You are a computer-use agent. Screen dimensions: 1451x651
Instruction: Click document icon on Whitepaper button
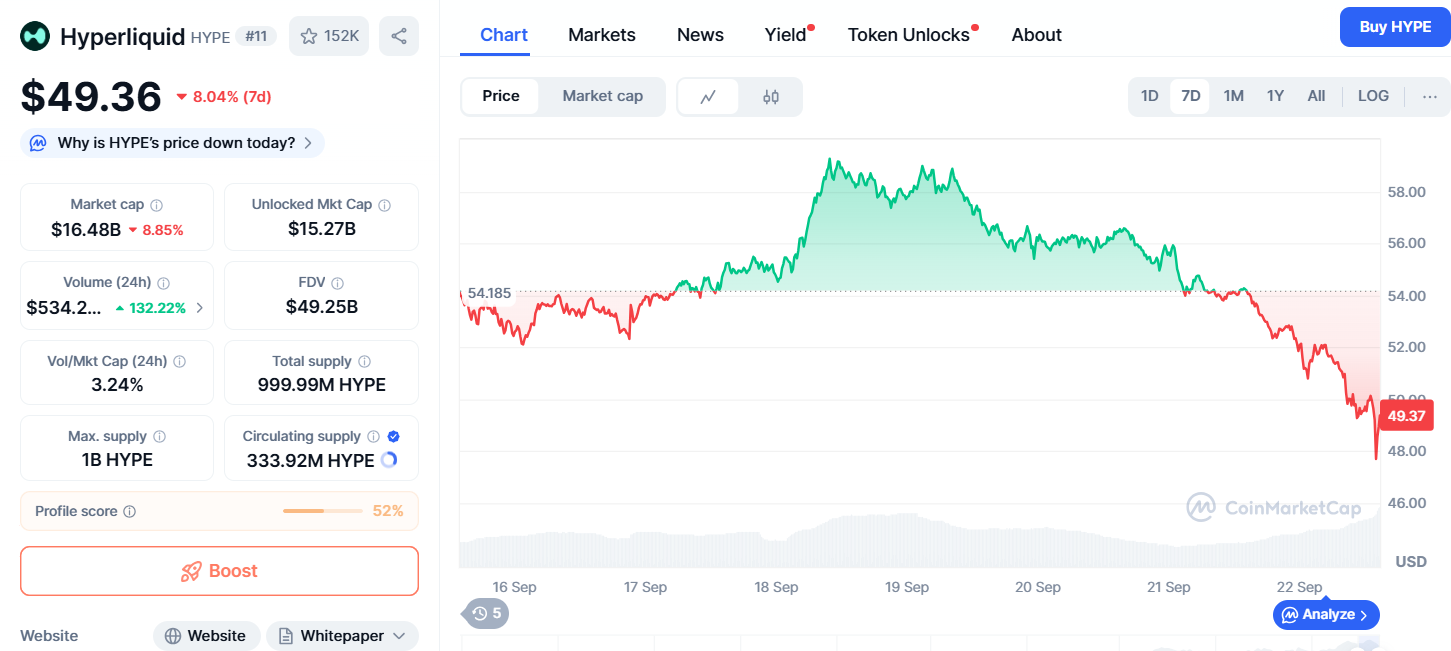[286, 636]
